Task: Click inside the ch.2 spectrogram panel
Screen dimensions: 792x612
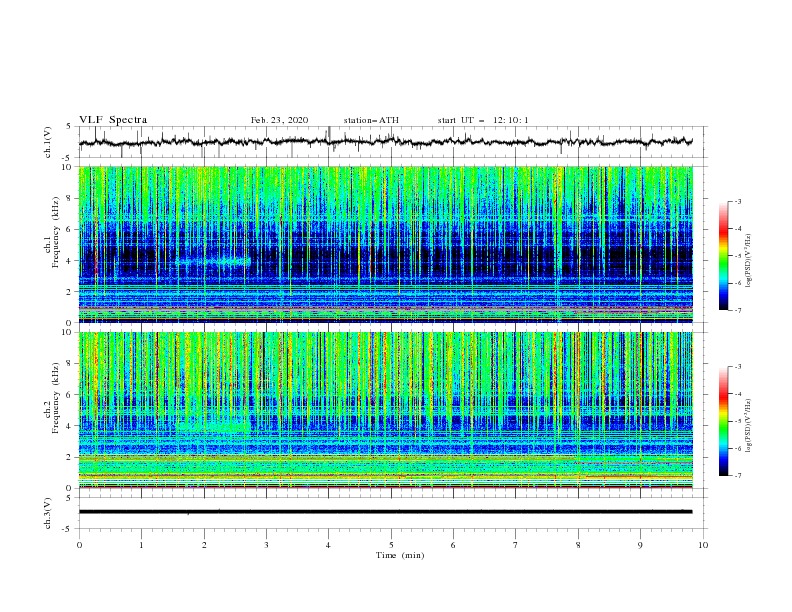Action: [x=385, y=410]
